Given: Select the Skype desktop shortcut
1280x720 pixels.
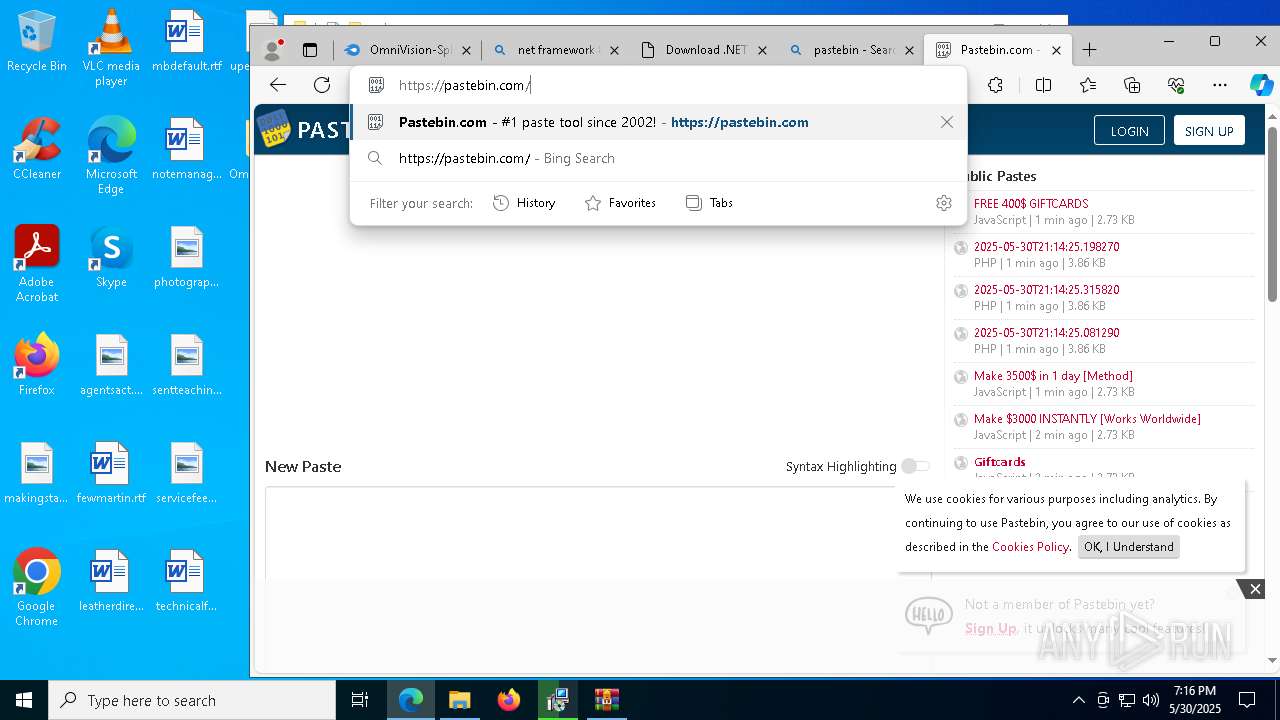Looking at the screenshot, I should (x=111, y=257).
